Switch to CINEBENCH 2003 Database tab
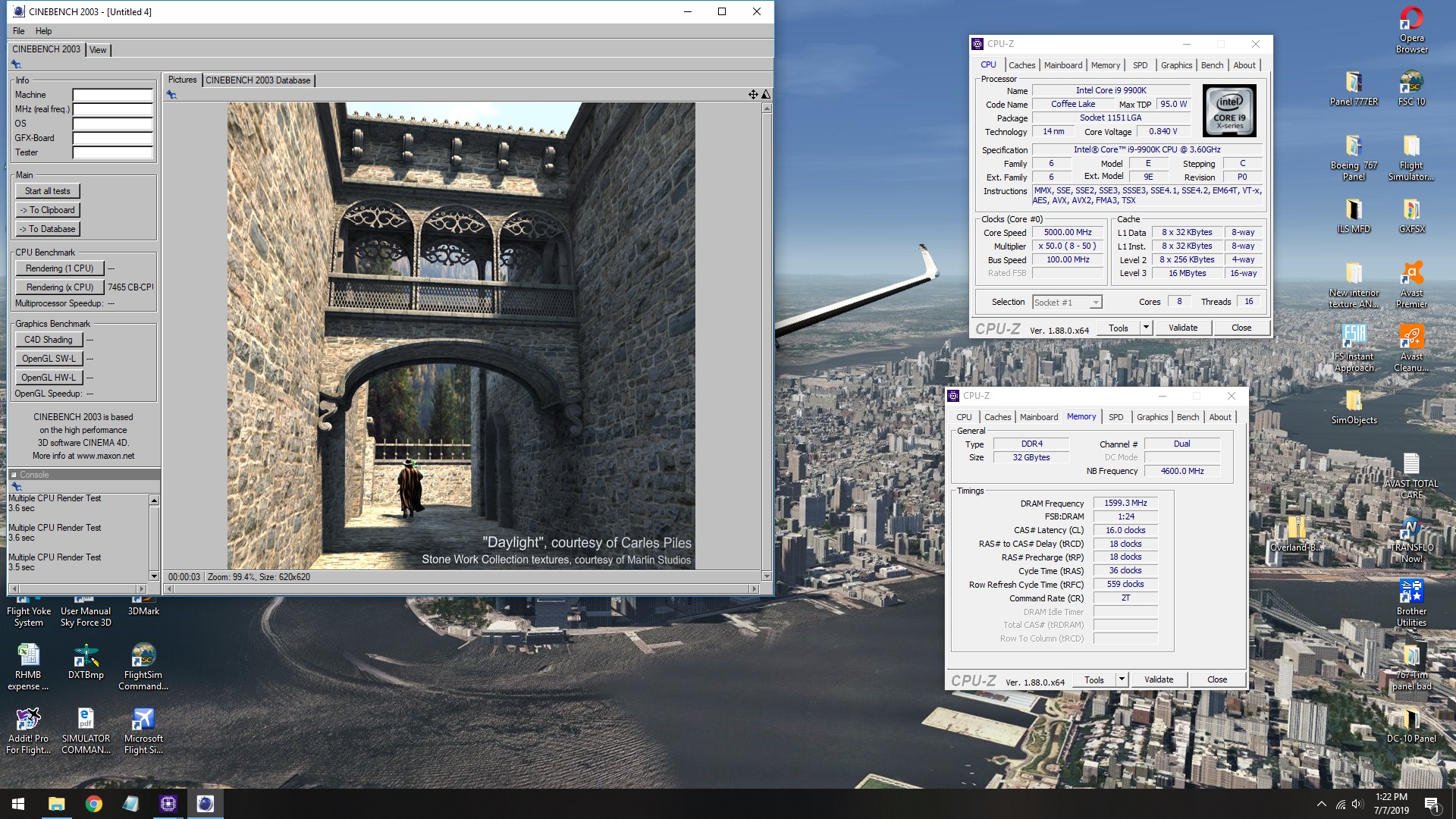 [x=258, y=80]
